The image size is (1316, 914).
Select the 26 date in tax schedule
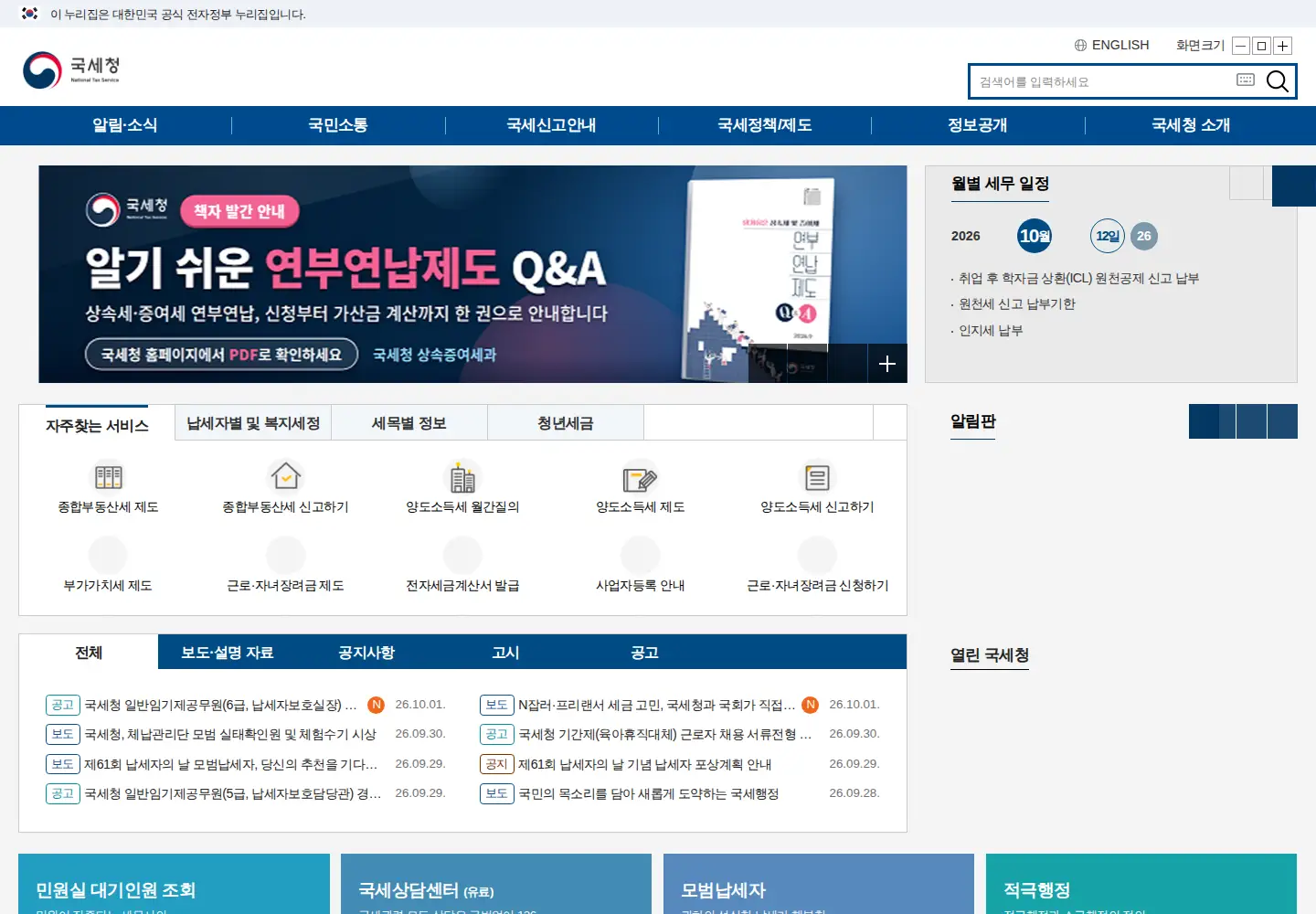[x=1143, y=236]
